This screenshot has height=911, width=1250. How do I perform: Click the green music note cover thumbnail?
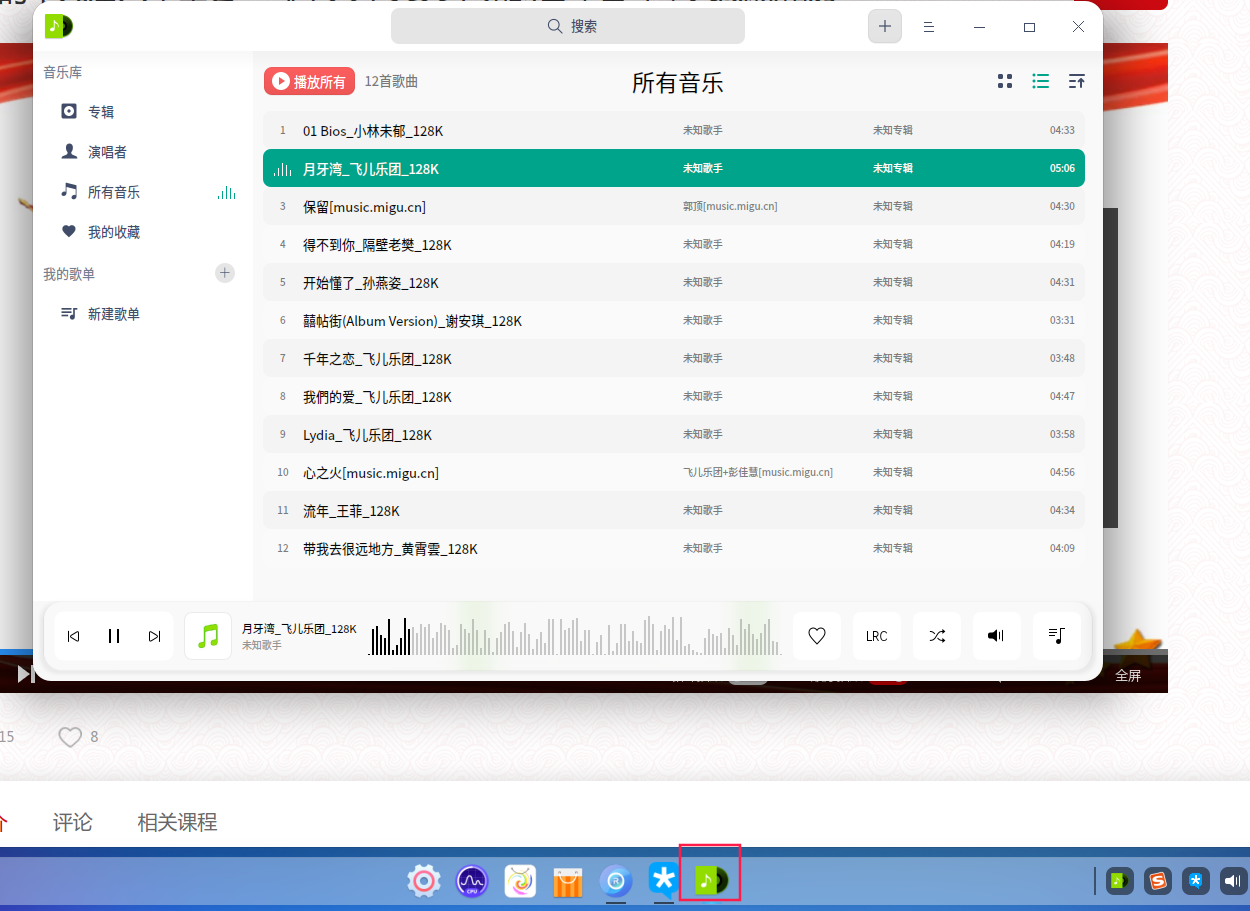point(208,636)
